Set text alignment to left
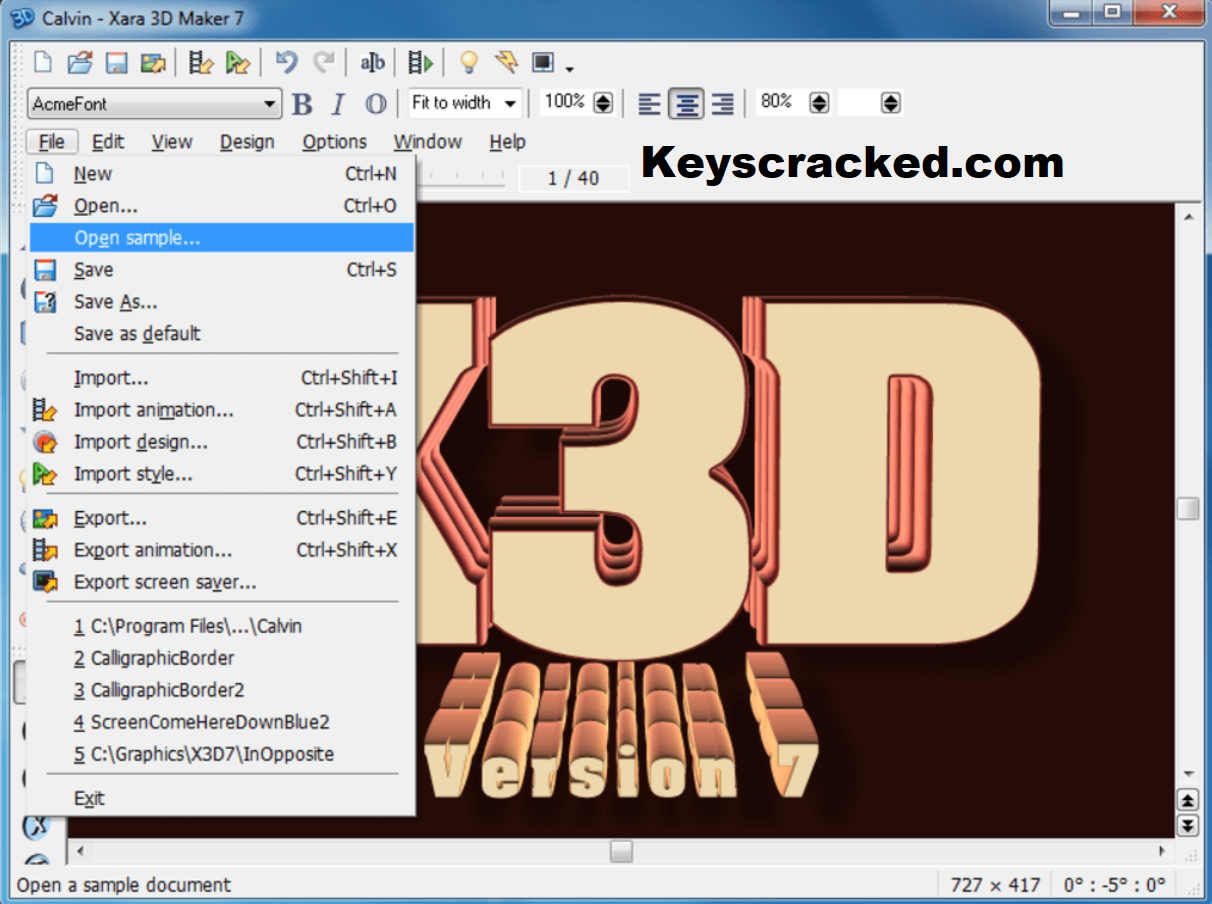 [x=650, y=103]
